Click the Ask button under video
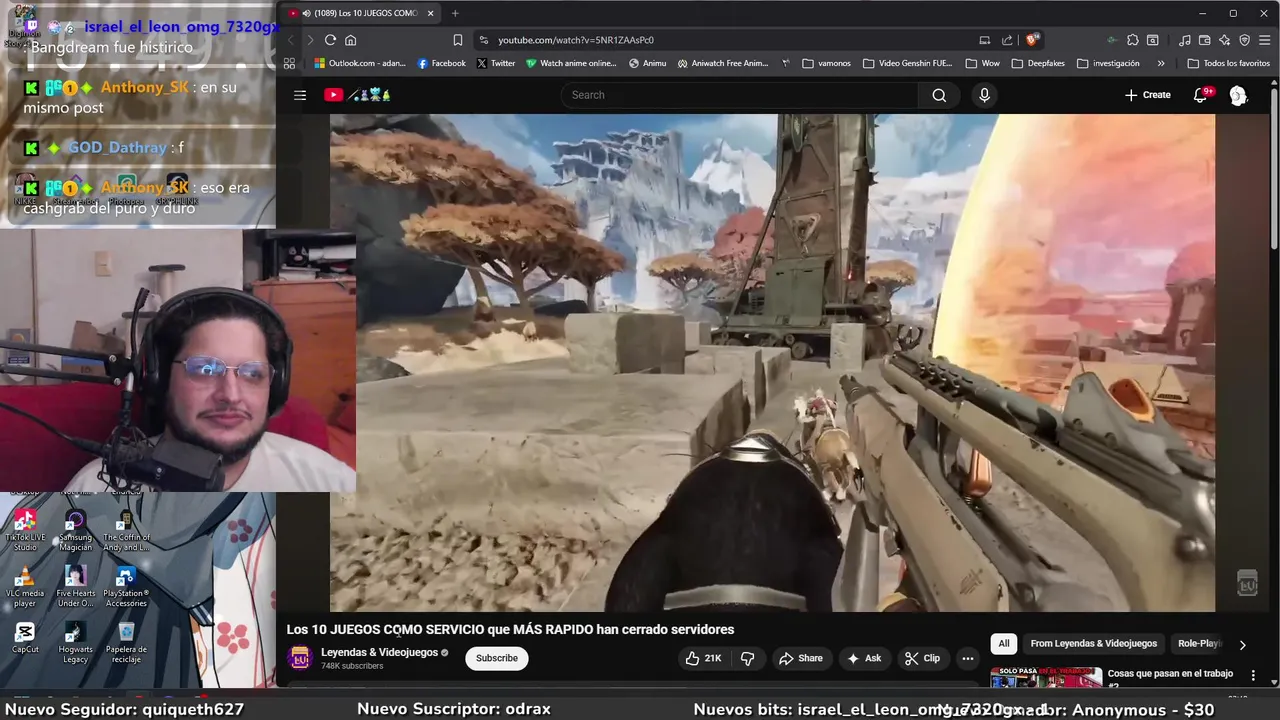The width and height of the screenshot is (1280, 720). [x=864, y=658]
